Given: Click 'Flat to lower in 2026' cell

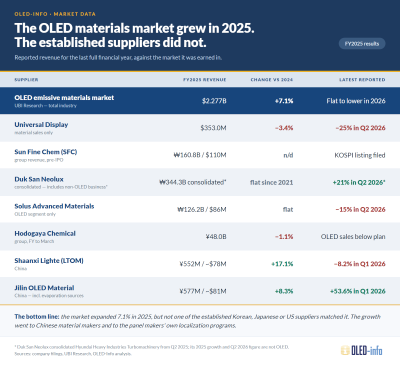Looking at the screenshot, I should click(356, 101).
